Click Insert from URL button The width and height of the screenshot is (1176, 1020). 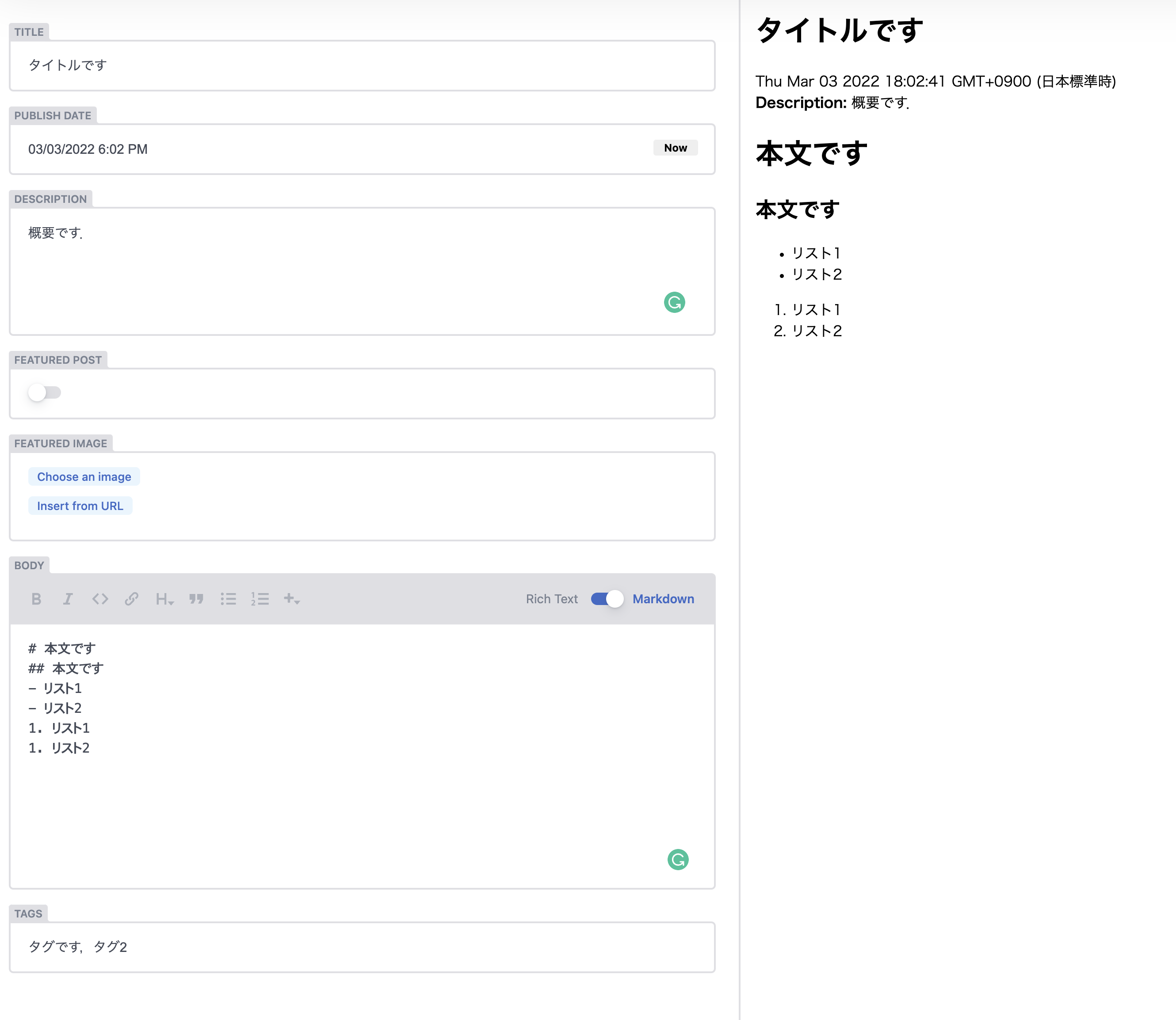tap(80, 506)
